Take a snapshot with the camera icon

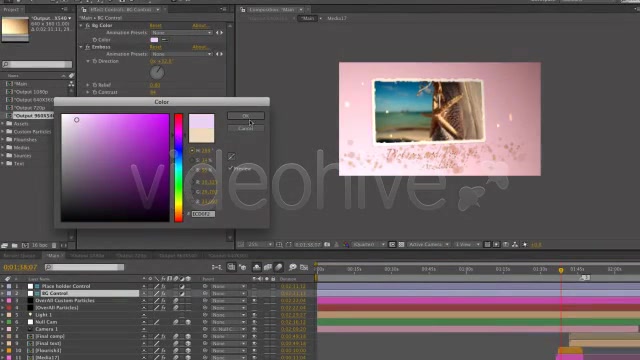pyautogui.click(x=327, y=244)
